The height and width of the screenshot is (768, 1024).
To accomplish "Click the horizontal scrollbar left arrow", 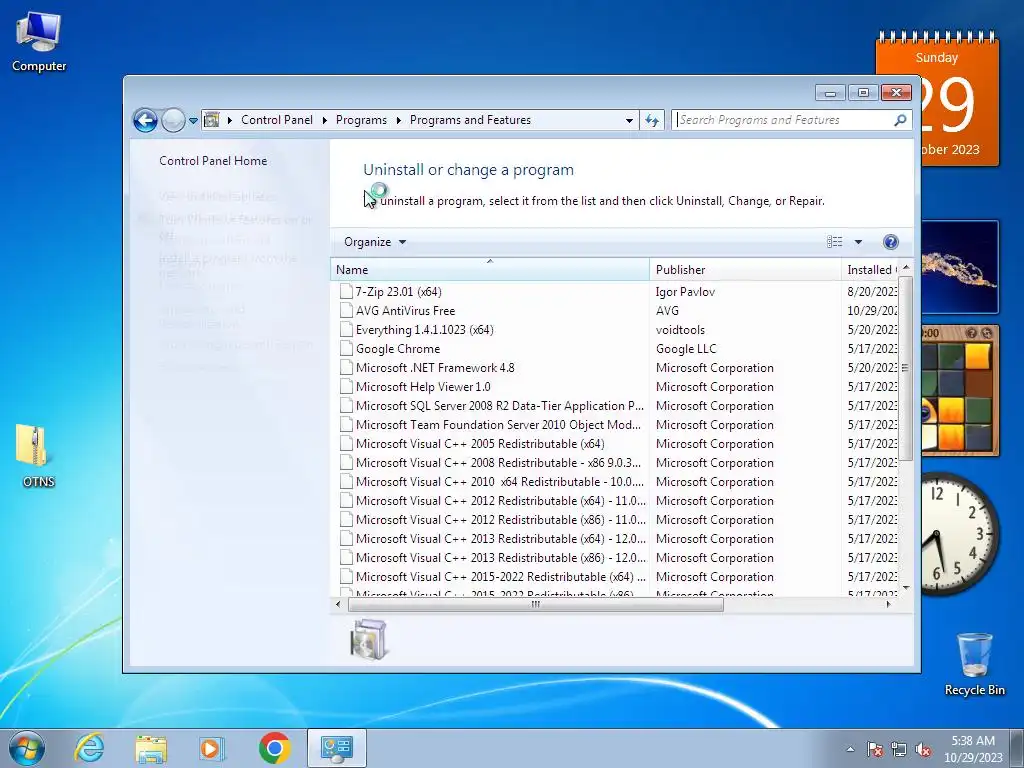I will (x=338, y=604).
